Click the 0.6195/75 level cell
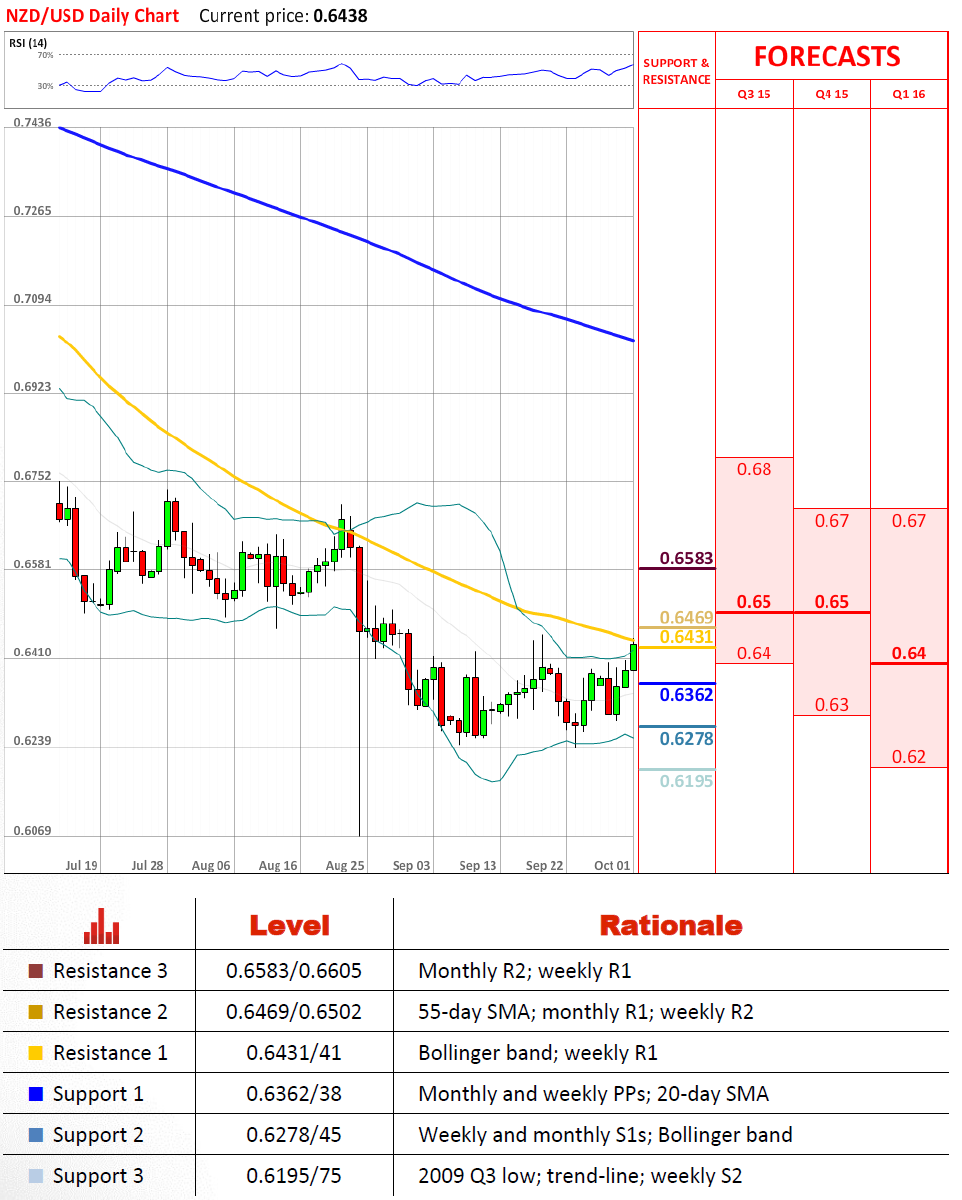The image size is (962, 1200). (294, 1176)
